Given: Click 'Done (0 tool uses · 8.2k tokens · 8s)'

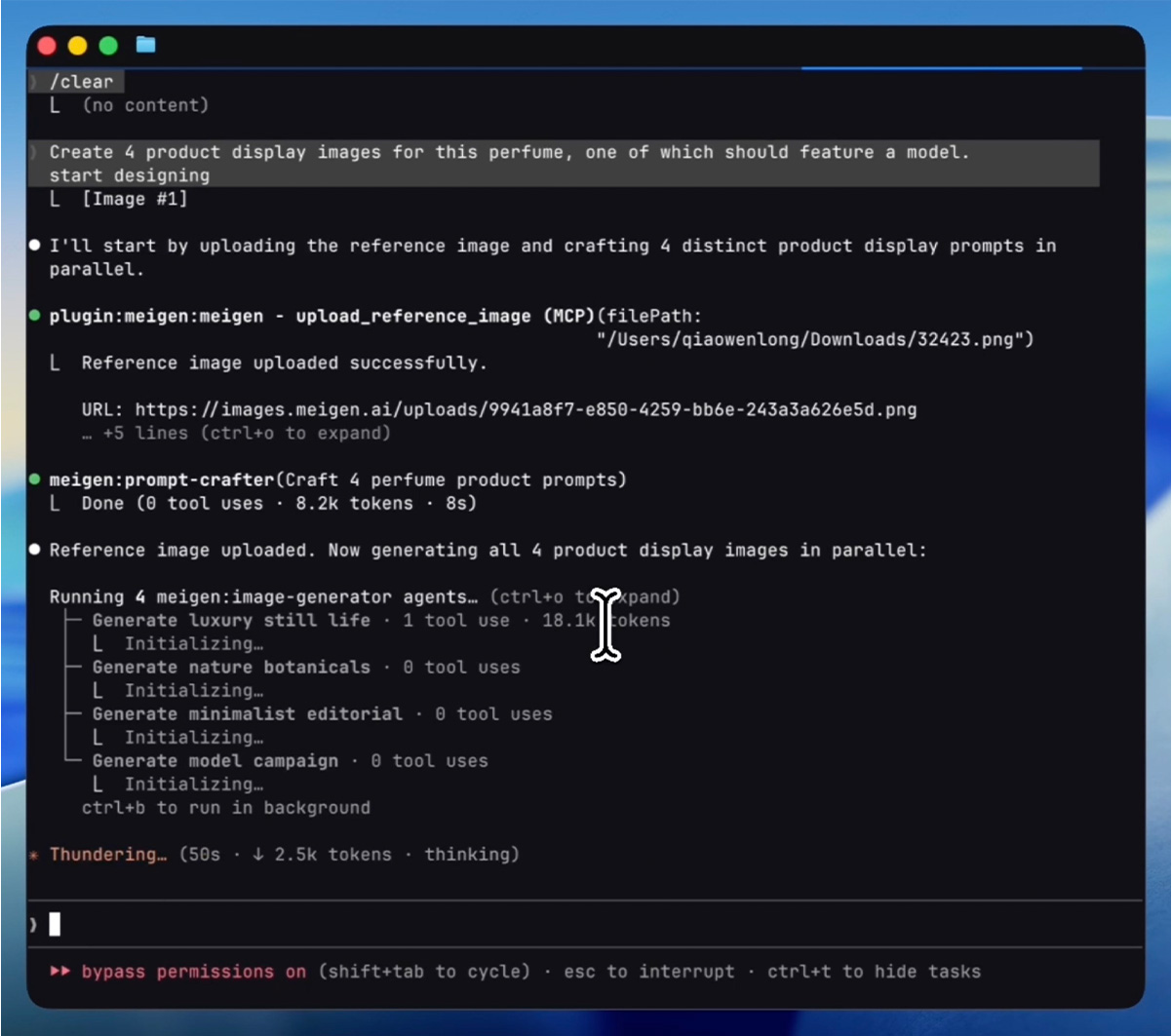Looking at the screenshot, I should (x=279, y=503).
